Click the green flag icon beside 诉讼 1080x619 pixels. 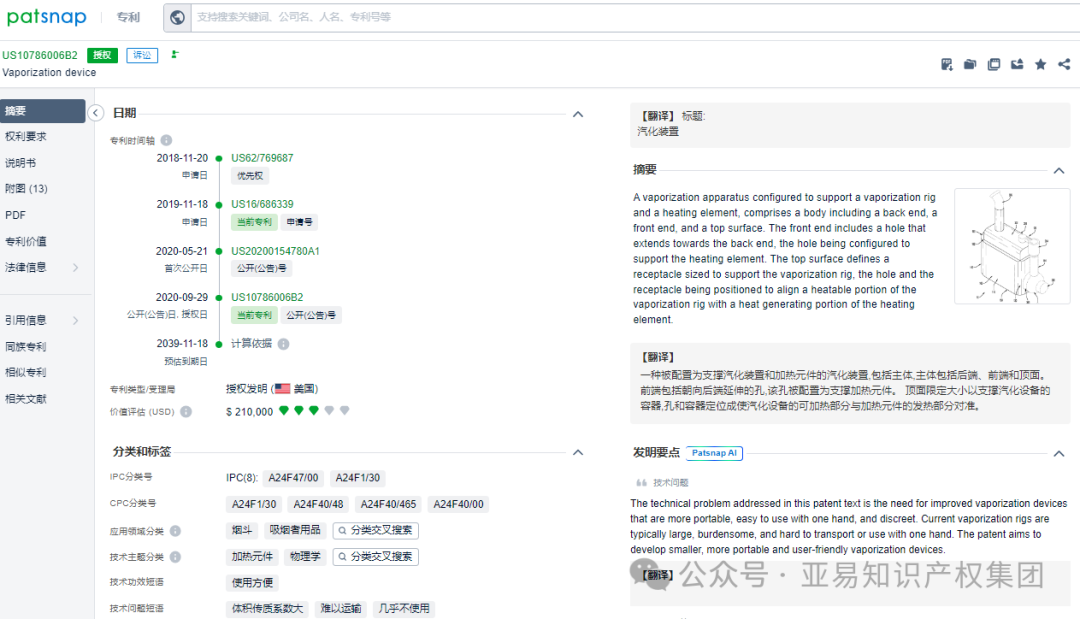pyautogui.click(x=174, y=55)
